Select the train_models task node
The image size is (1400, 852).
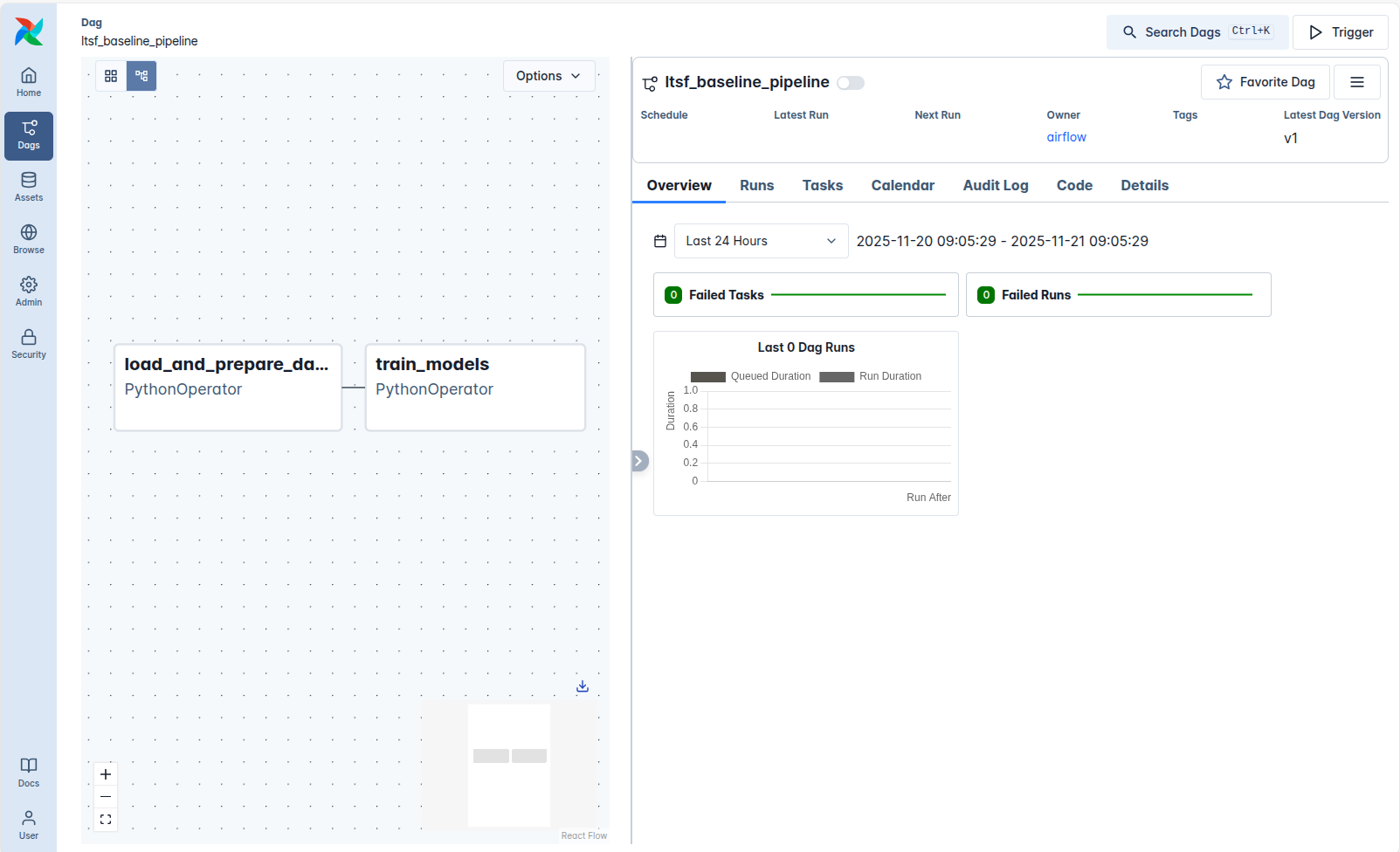475,388
